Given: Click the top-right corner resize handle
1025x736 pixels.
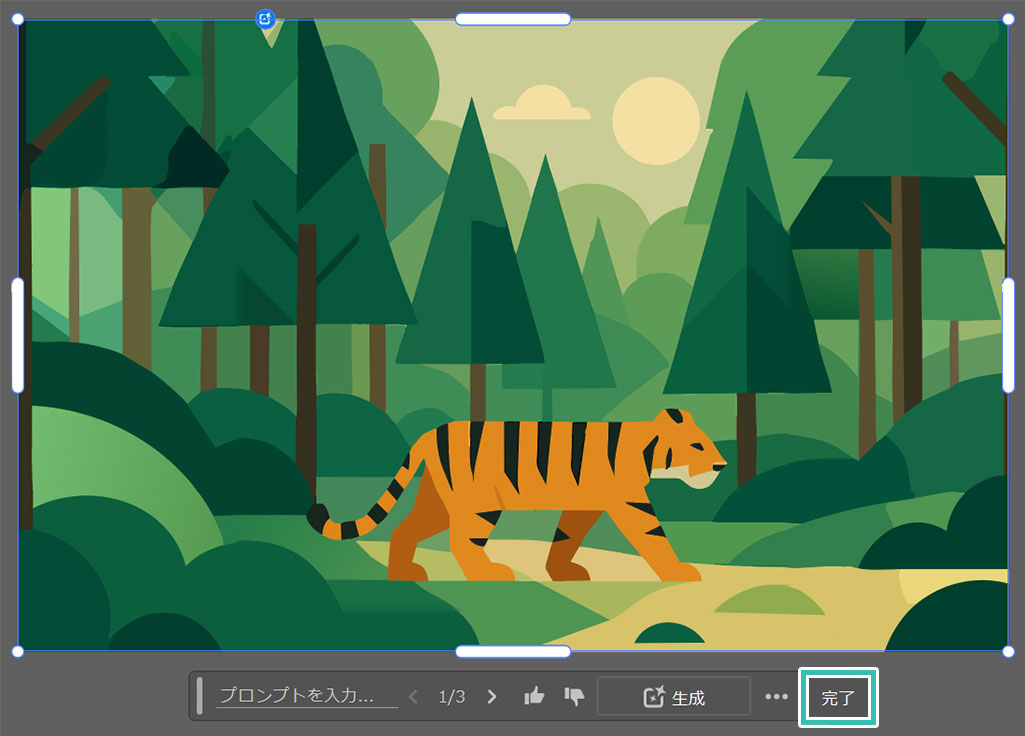Looking at the screenshot, I should click(x=1008, y=19).
